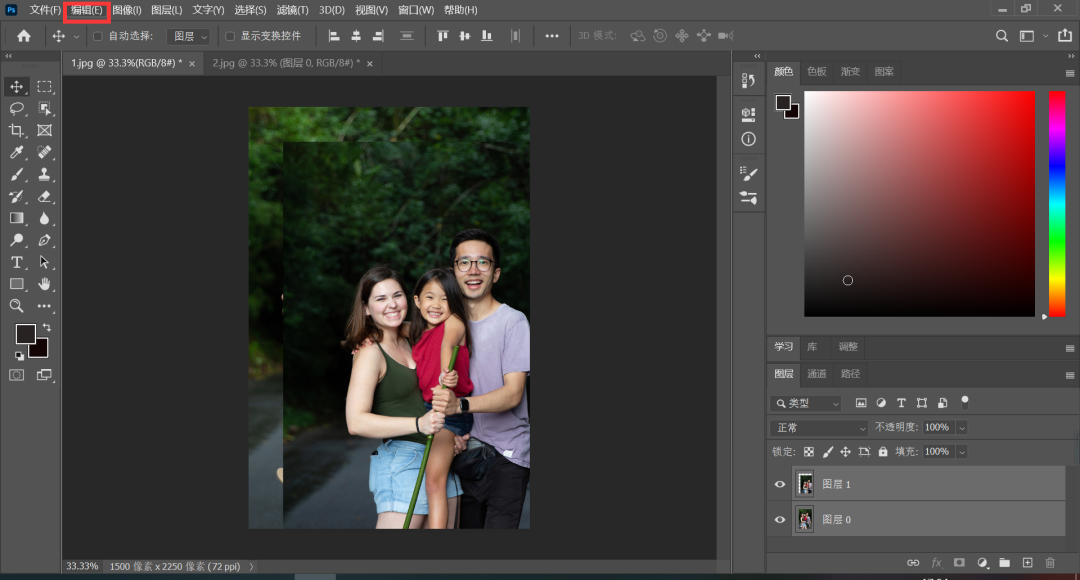Select the Brush tool
Image resolution: width=1080 pixels, height=580 pixels.
pyautogui.click(x=17, y=174)
